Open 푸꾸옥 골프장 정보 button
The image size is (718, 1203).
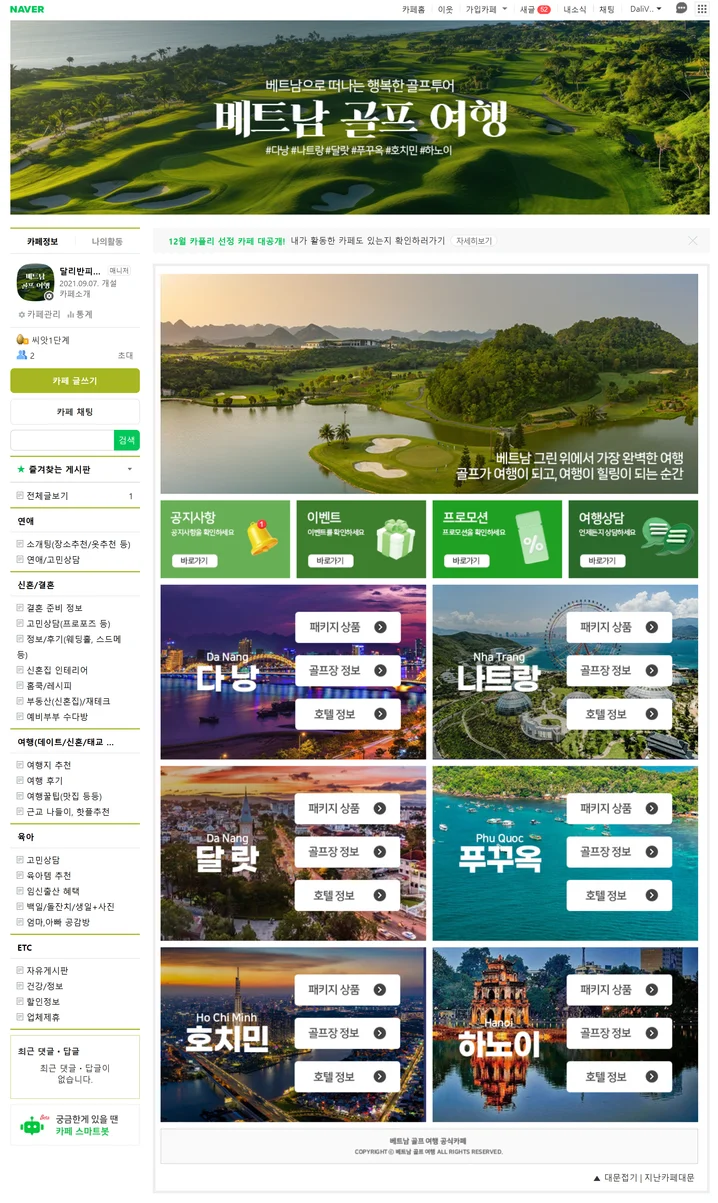click(619, 852)
